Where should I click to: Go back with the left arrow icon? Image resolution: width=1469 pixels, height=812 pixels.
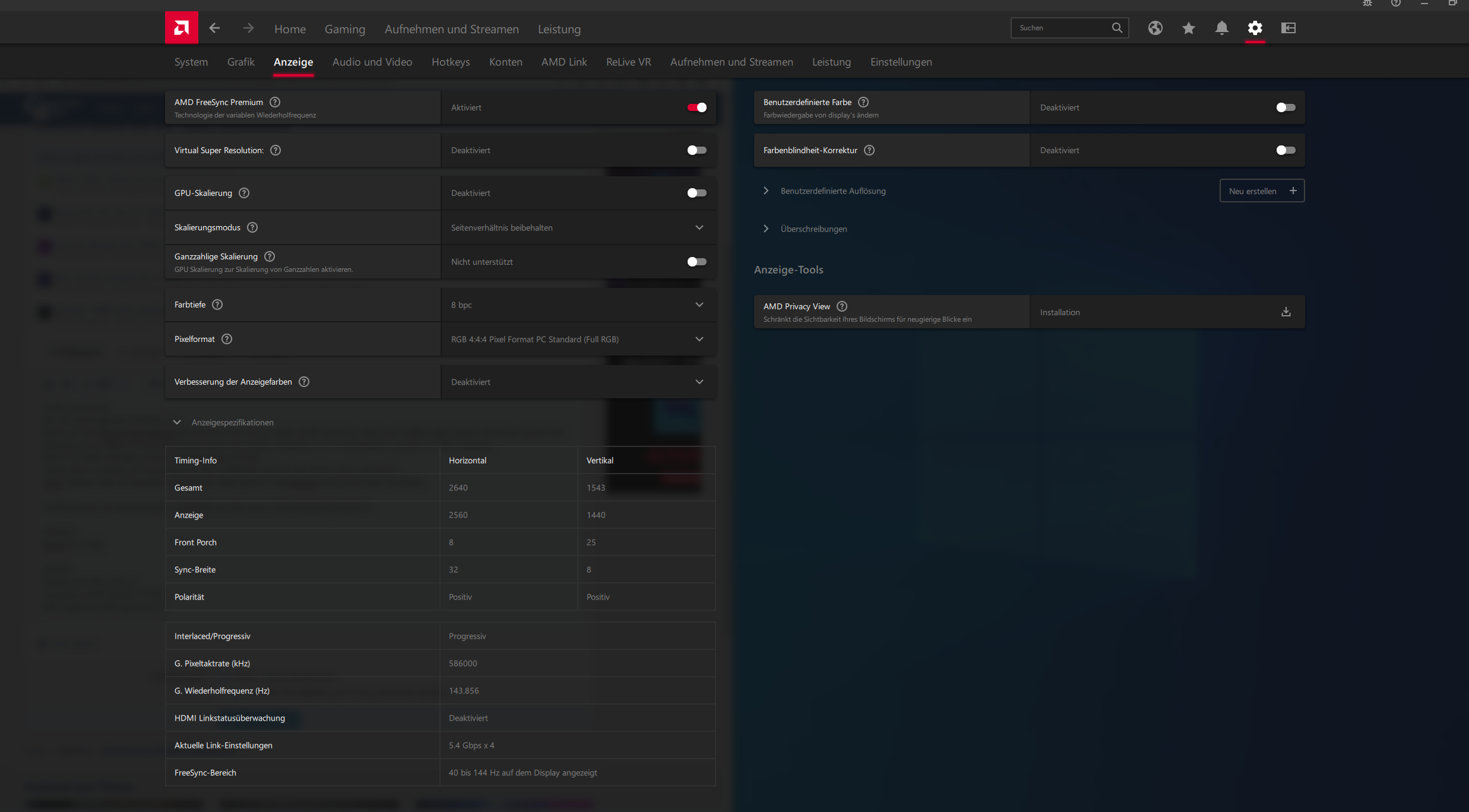pyautogui.click(x=214, y=28)
